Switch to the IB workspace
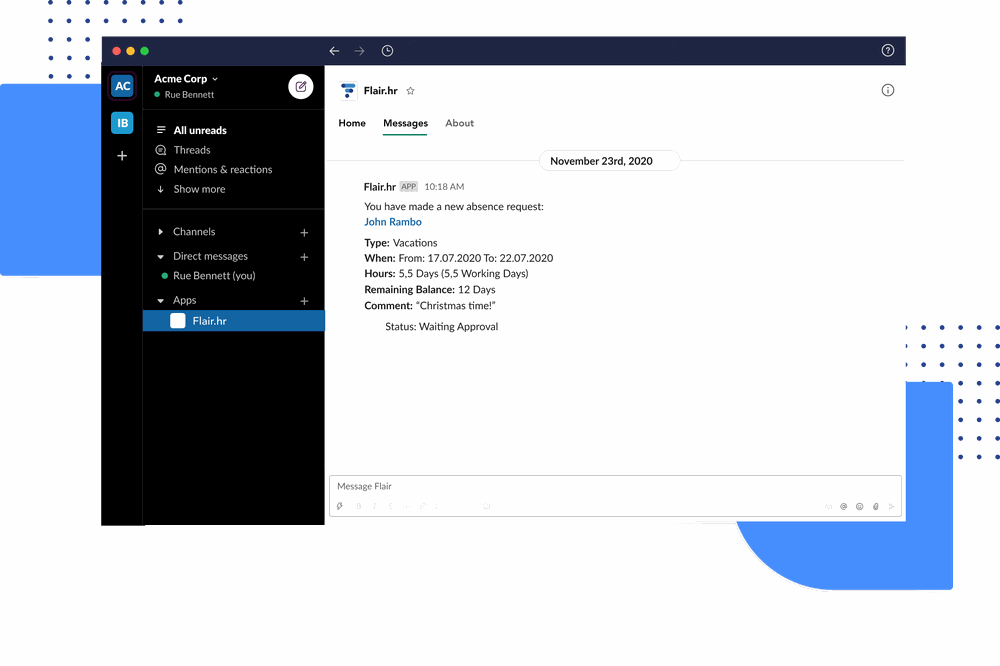Image resolution: width=1000 pixels, height=666 pixels. pos(122,123)
